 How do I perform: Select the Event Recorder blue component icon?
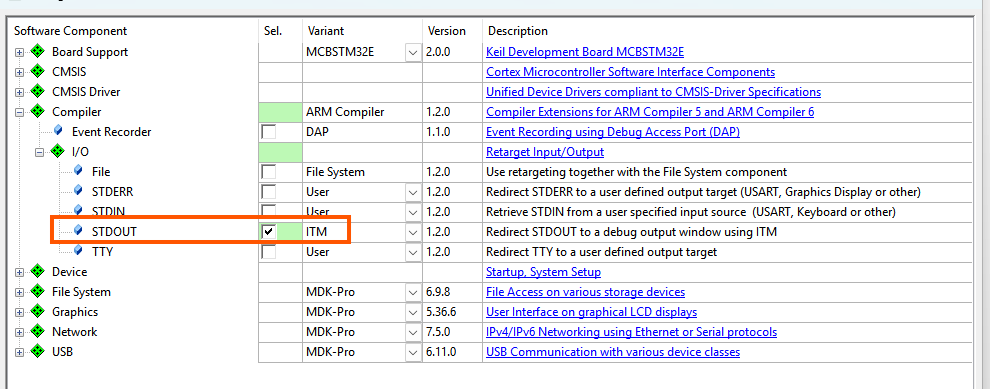pos(58,131)
